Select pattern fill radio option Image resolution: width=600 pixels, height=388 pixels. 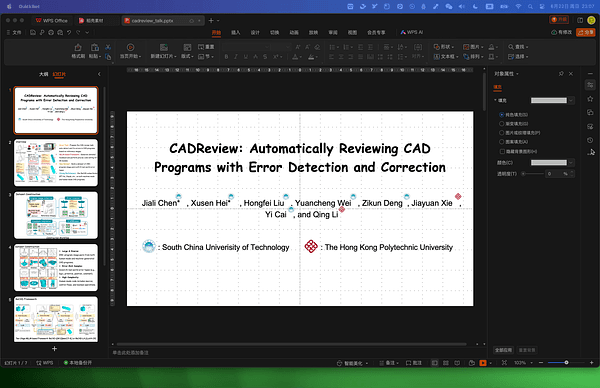(501, 142)
